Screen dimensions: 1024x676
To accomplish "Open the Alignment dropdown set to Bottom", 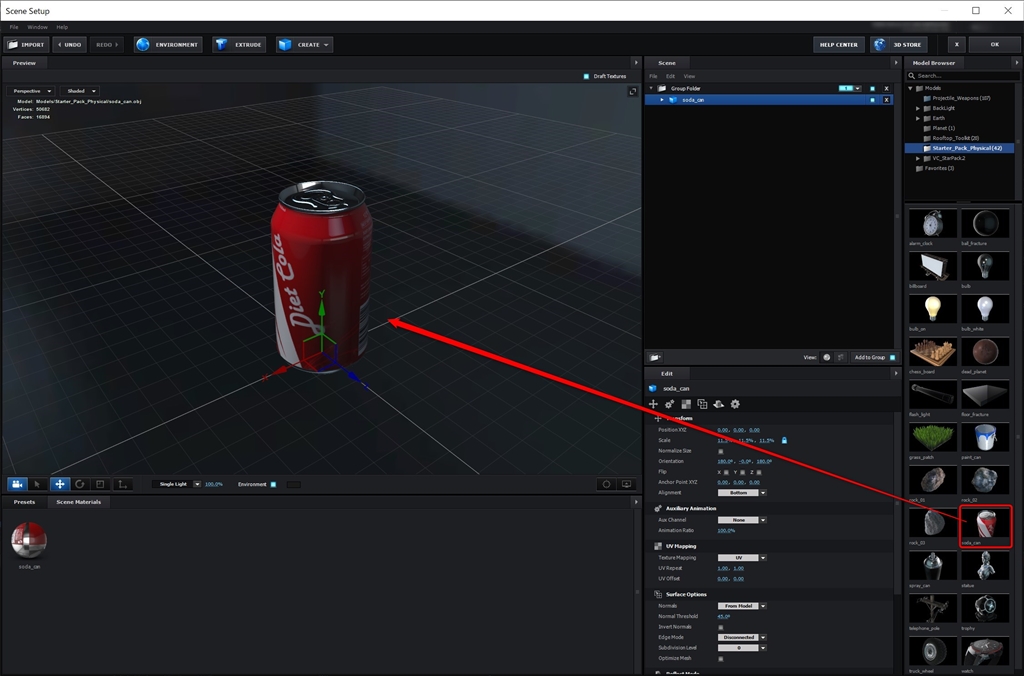I will coord(741,493).
